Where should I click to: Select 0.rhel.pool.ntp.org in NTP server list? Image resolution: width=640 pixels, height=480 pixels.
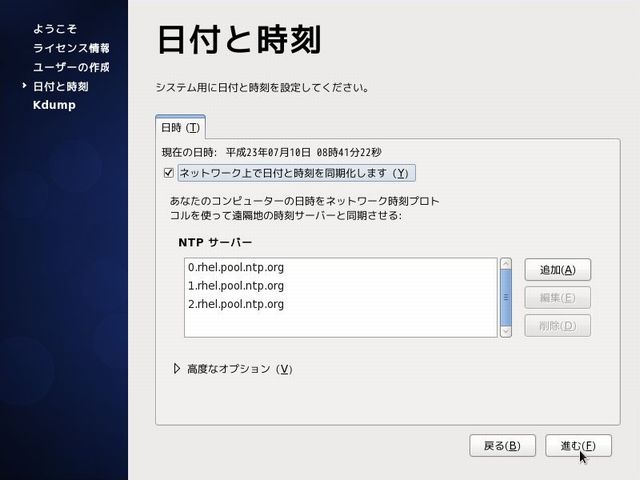click(340, 268)
